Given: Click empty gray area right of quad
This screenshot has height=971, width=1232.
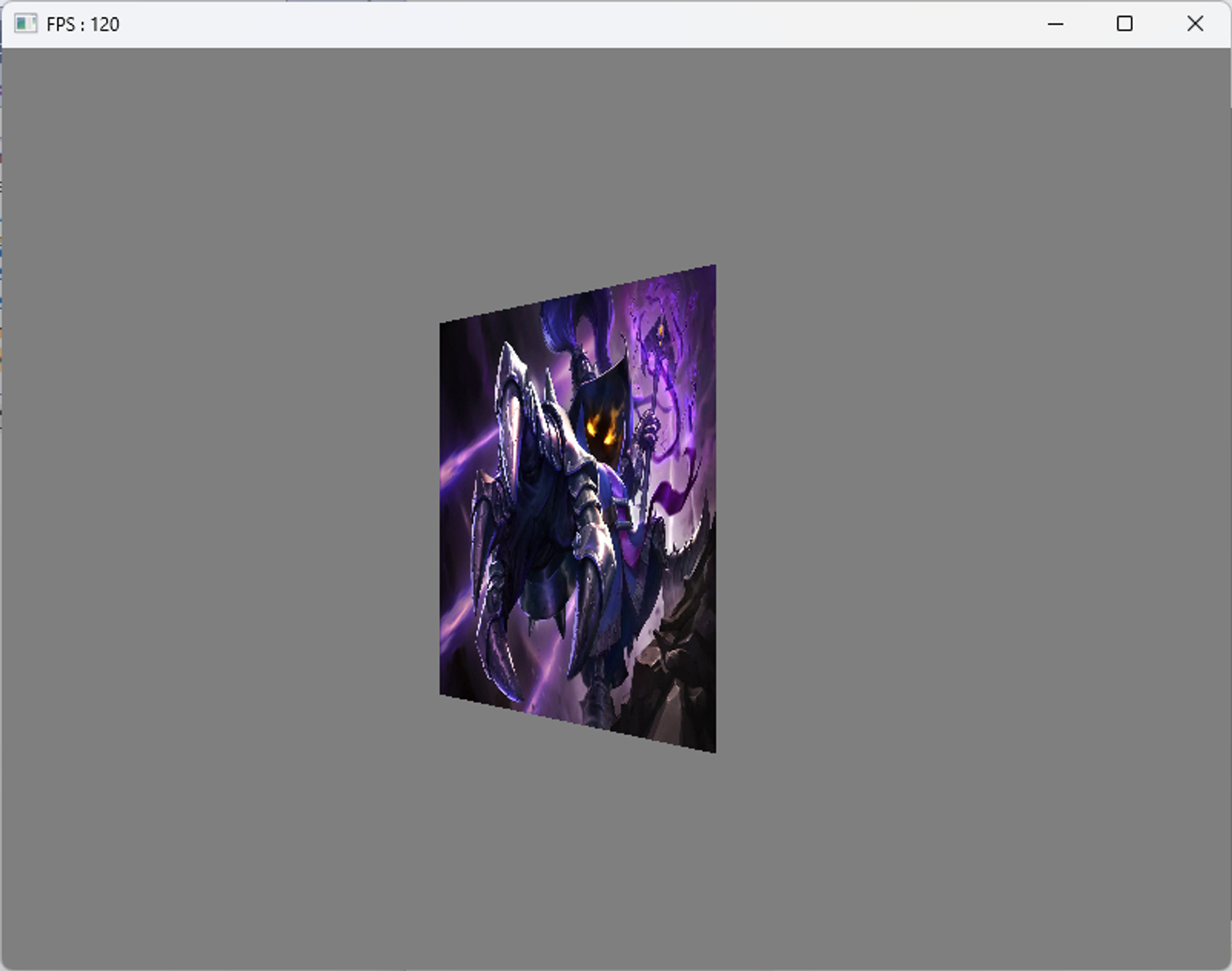Looking at the screenshot, I should 973,505.
